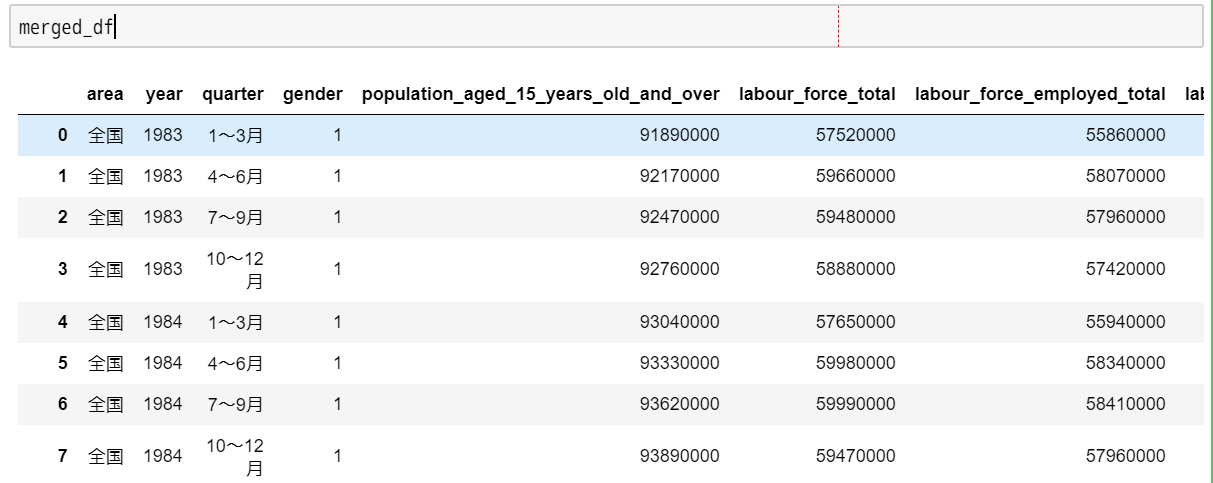Click row index 0
The width and height of the screenshot is (1213, 483).
63,135
